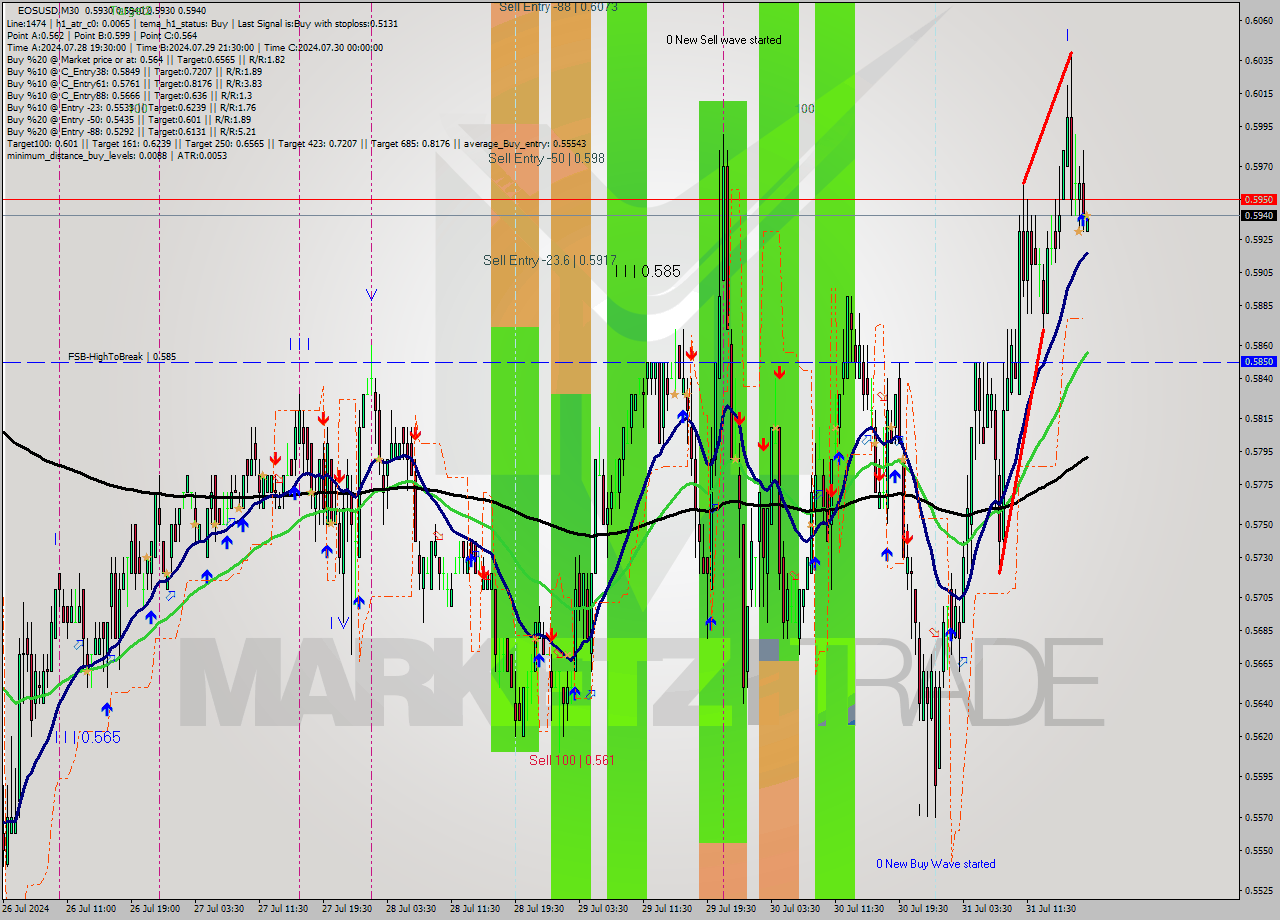1280x920 pixels.
Task: Click the 'Buy %10 @ C_Entry38: 0.5849' line
Action: [134, 71]
